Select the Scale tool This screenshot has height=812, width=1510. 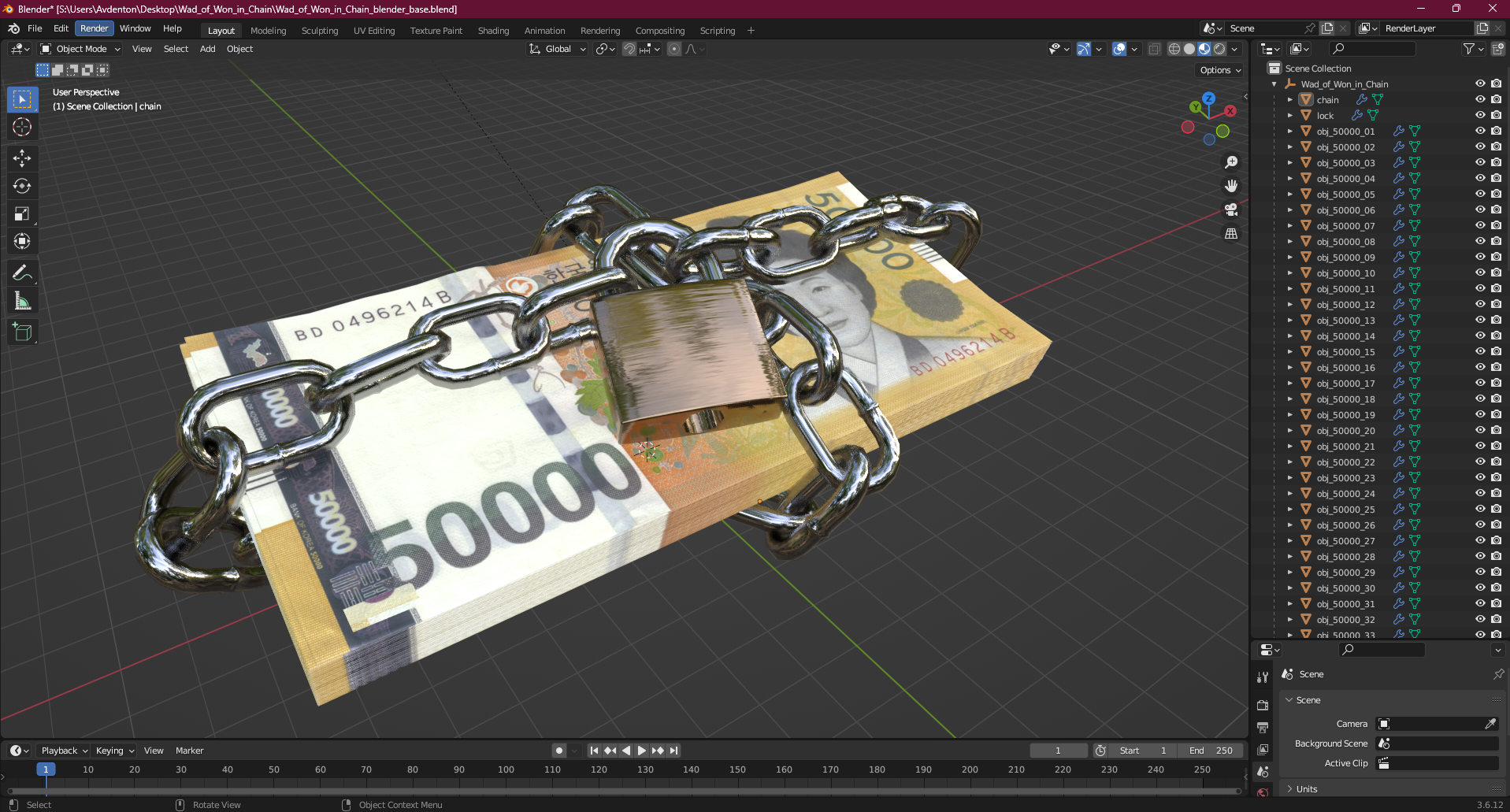pos(22,213)
